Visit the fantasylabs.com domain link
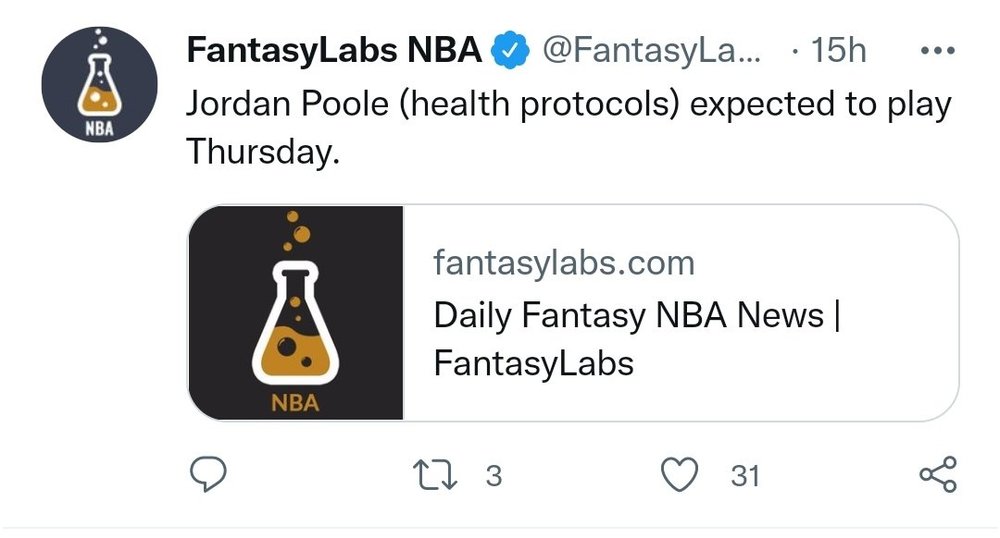 [564, 263]
